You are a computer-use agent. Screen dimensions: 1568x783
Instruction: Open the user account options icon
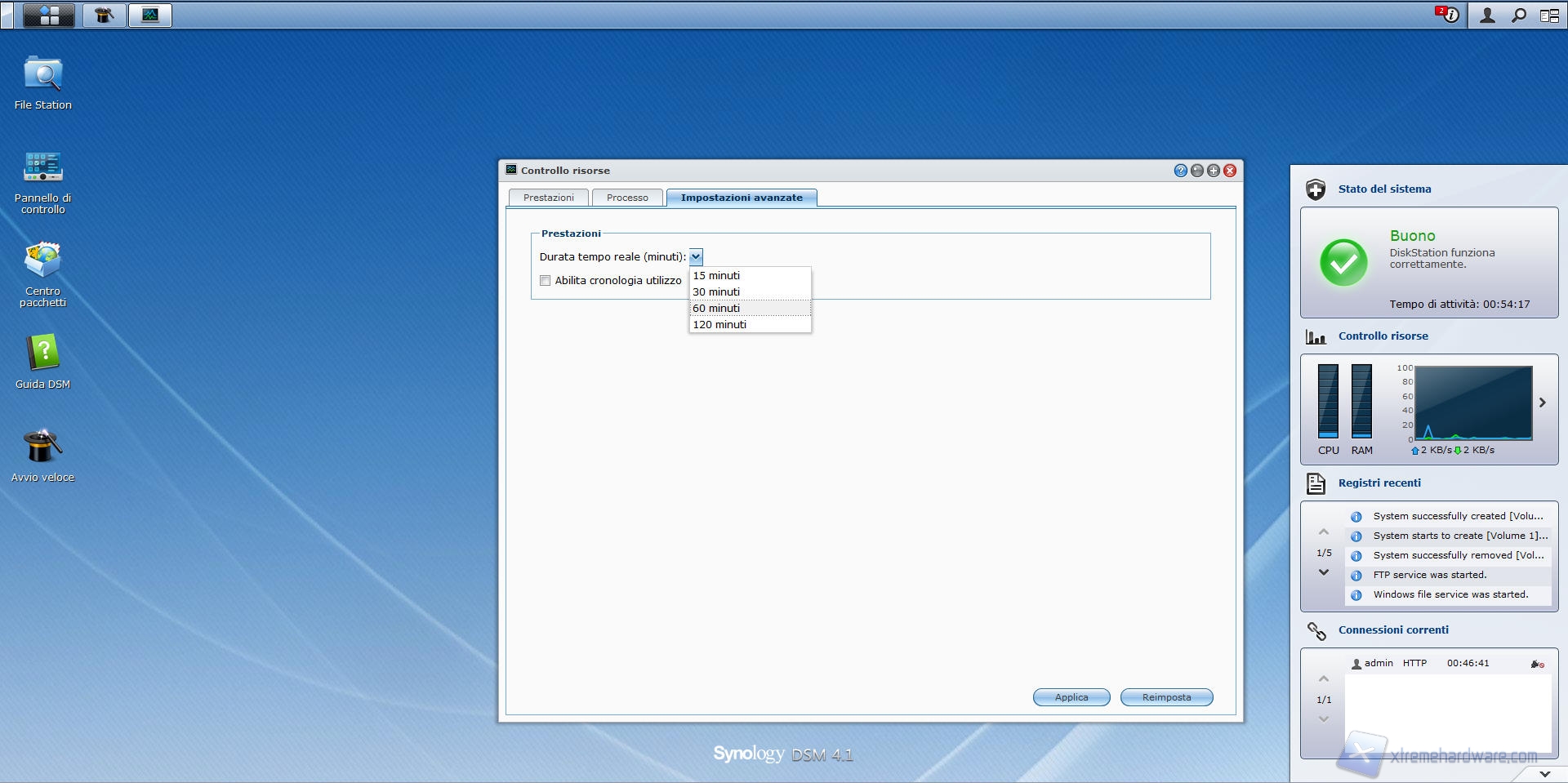[x=1487, y=16]
